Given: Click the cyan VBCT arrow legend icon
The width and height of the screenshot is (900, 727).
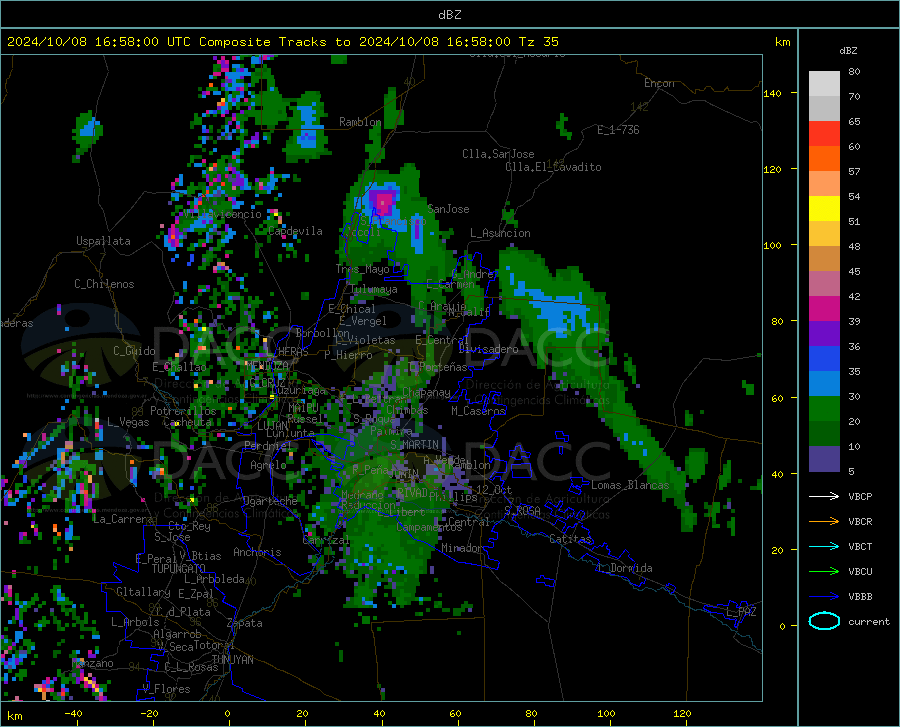Looking at the screenshot, I should coord(824,546).
